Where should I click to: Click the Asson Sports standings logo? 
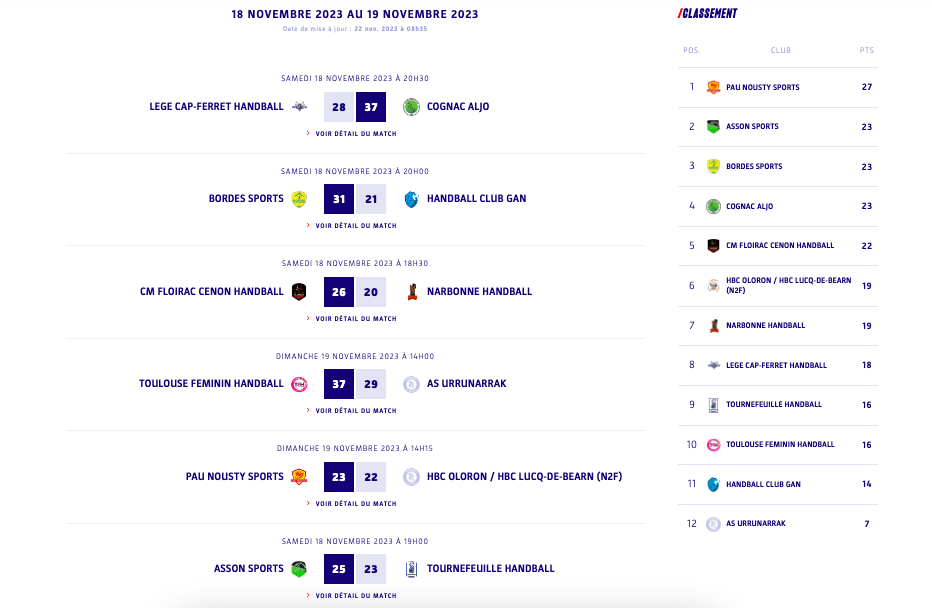point(713,127)
